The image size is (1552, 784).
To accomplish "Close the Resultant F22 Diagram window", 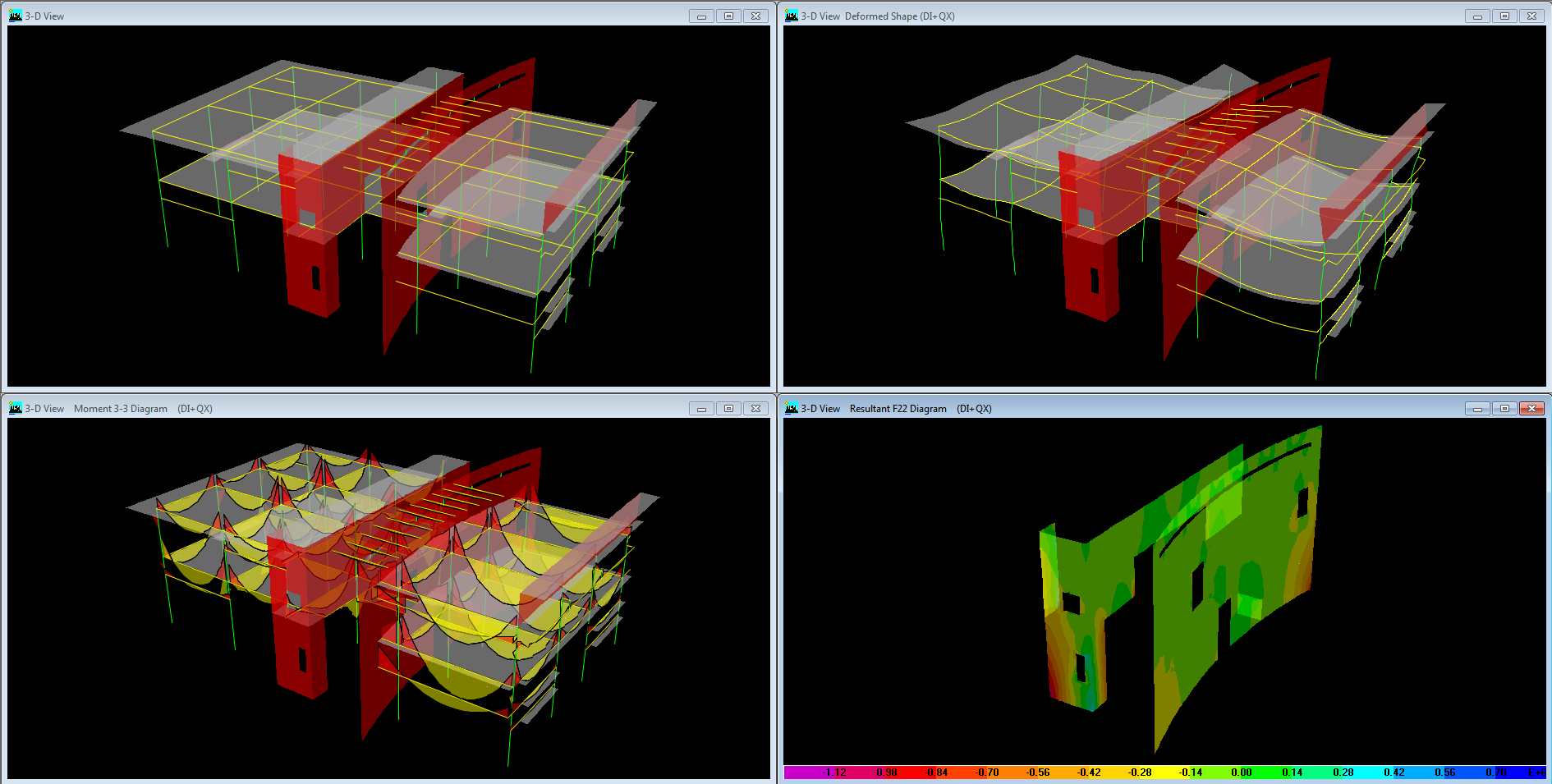I will click(x=1531, y=408).
